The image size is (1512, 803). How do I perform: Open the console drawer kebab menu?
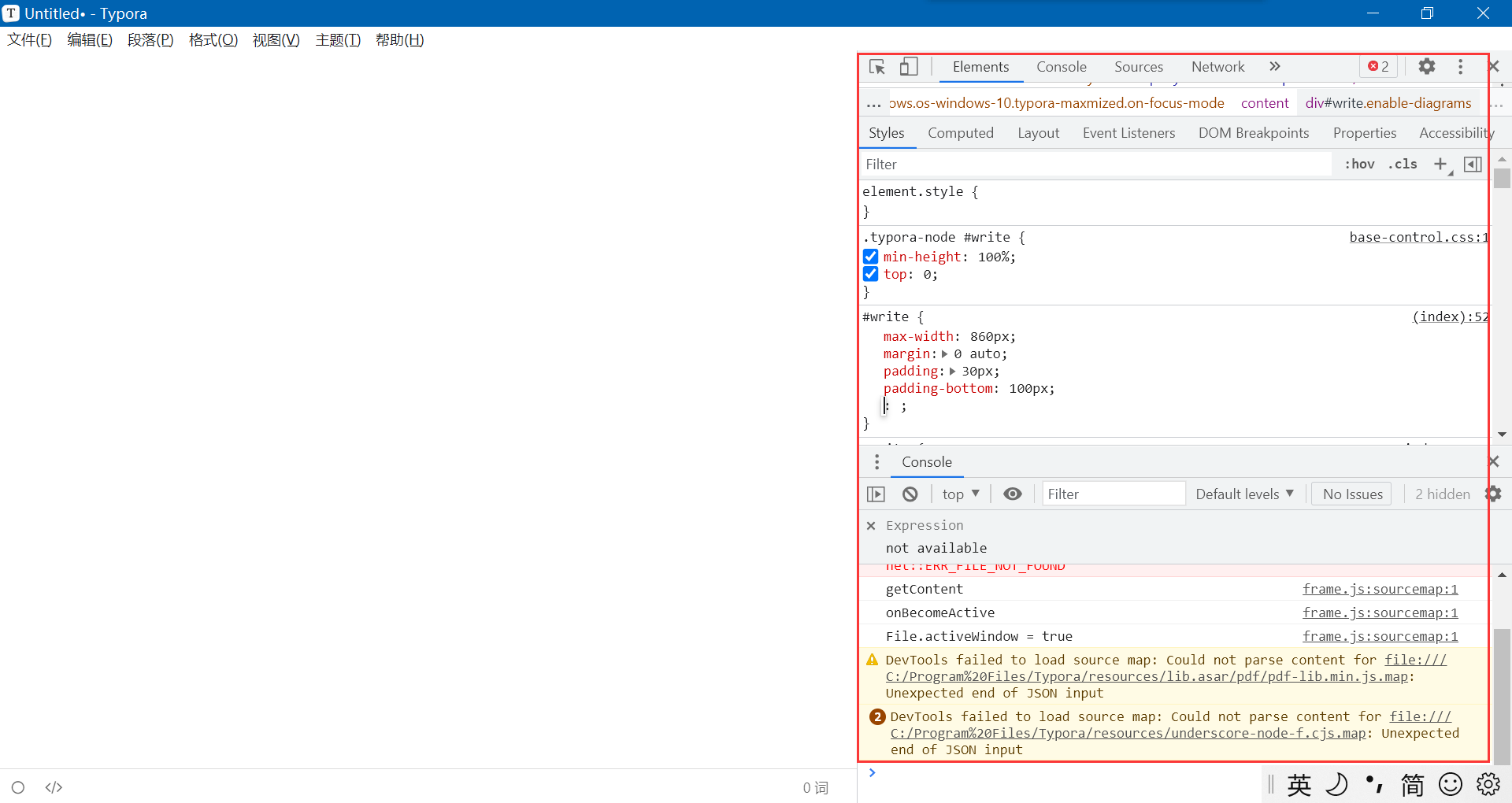coord(876,462)
